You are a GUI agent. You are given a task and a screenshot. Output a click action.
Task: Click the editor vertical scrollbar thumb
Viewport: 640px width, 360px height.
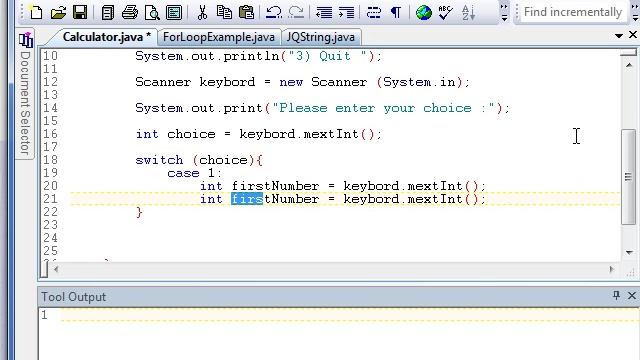click(x=629, y=176)
